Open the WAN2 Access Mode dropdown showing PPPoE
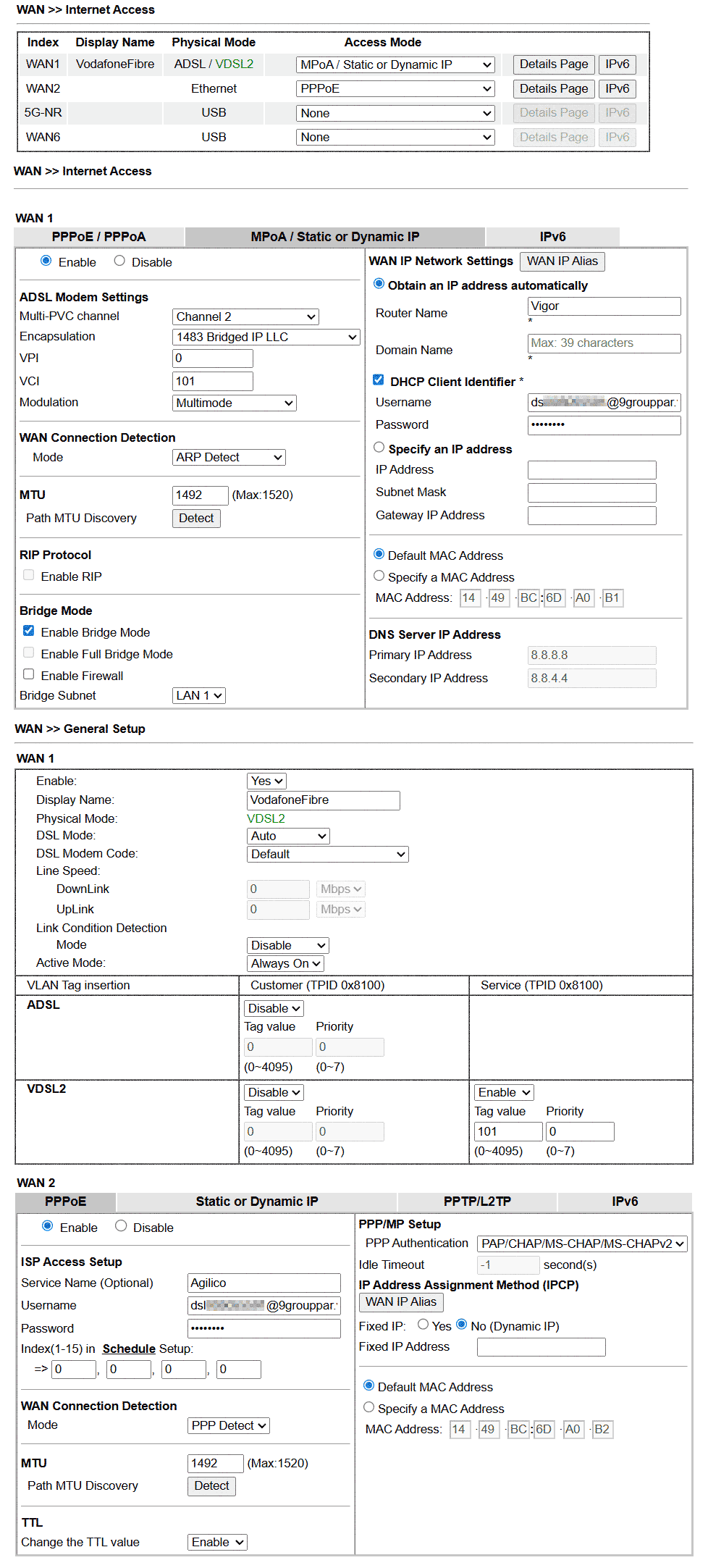Viewport: 708px width, 1568px height. click(x=395, y=88)
